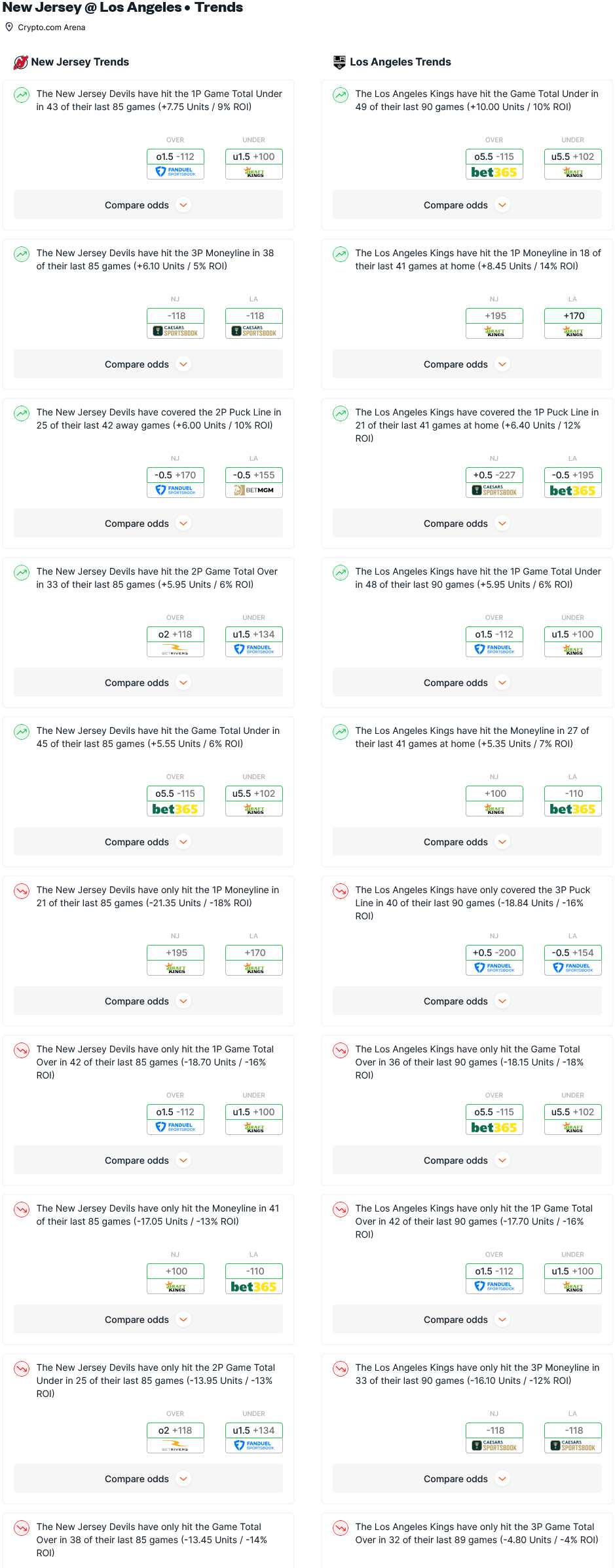The height and width of the screenshot is (1568, 615).
Task: Select the o1.5 -112 over odds for Devils 1P Under trend
Action: click(176, 157)
